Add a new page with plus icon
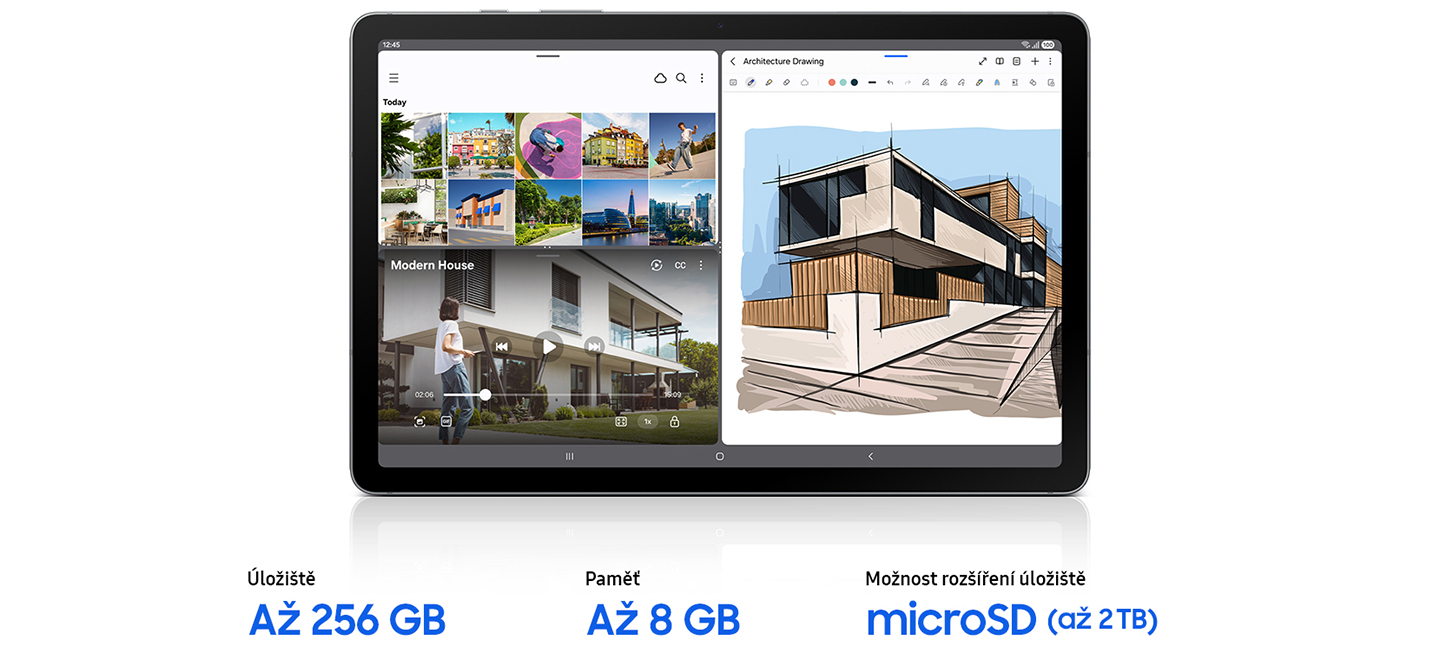 [1035, 62]
